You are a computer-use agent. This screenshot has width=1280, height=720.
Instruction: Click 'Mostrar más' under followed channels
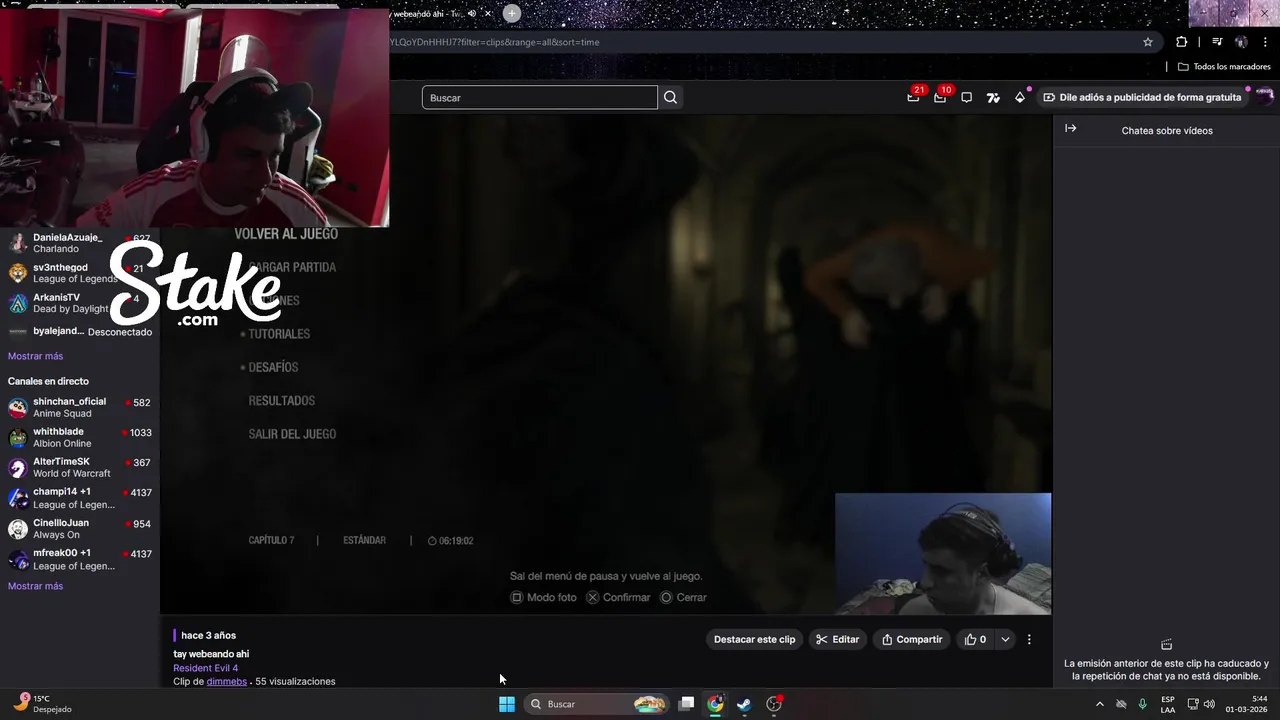(x=35, y=356)
